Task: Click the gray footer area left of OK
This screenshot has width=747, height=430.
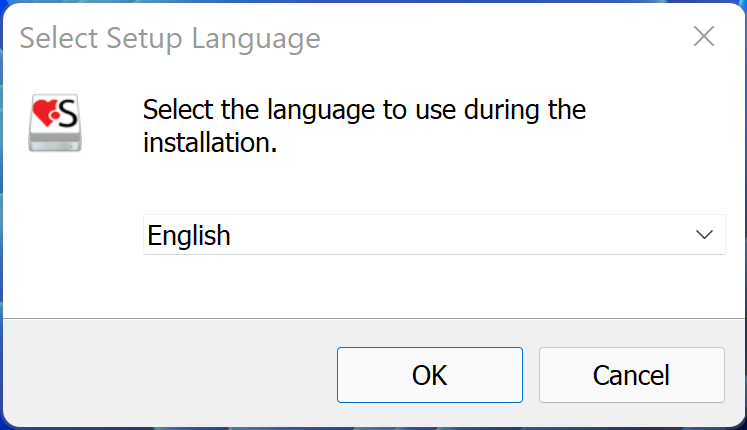Action: coord(170,375)
